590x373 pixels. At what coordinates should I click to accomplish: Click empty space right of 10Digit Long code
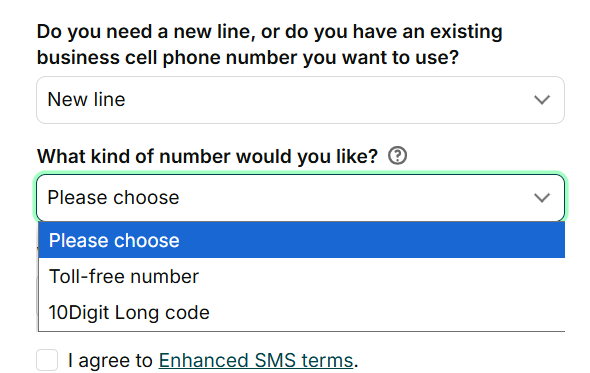pyautogui.click(x=386, y=312)
